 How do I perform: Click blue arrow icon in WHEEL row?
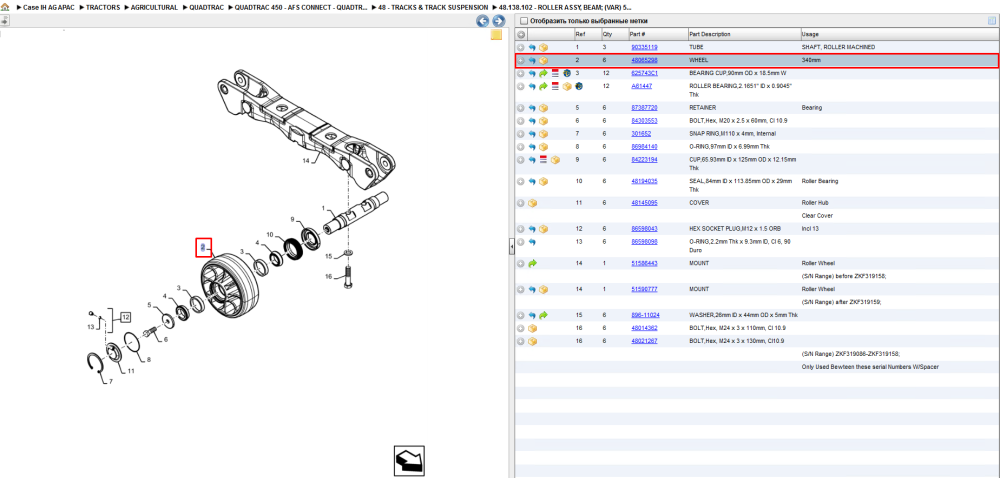[x=532, y=61]
